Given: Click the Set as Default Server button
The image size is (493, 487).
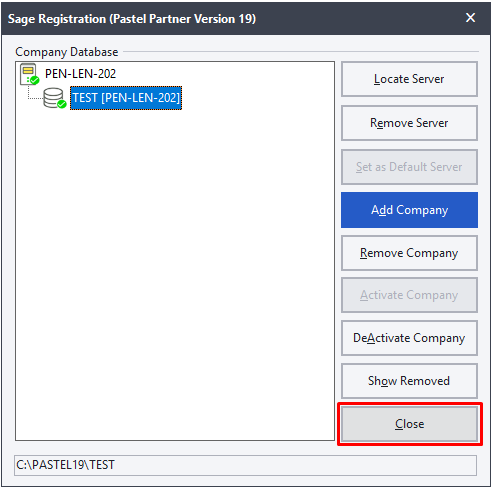Looking at the screenshot, I should click(409, 167).
